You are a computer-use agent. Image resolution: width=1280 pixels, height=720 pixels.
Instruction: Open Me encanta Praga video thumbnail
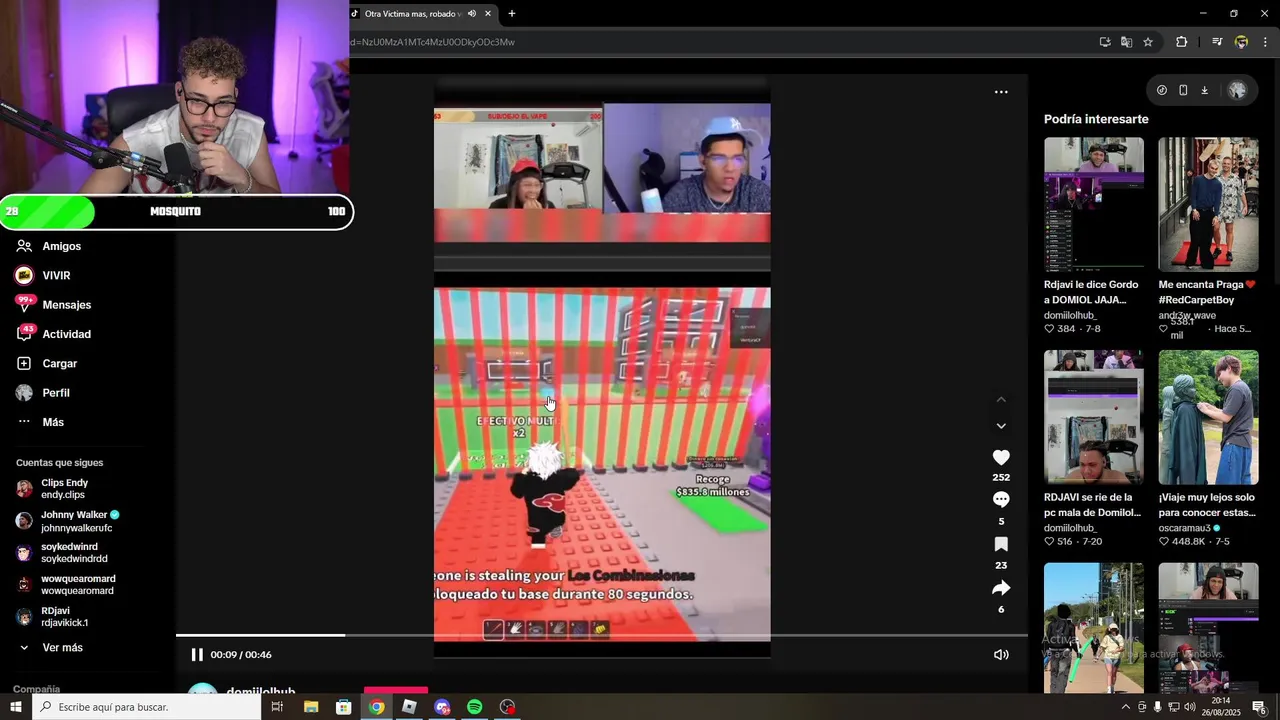coord(1208,204)
